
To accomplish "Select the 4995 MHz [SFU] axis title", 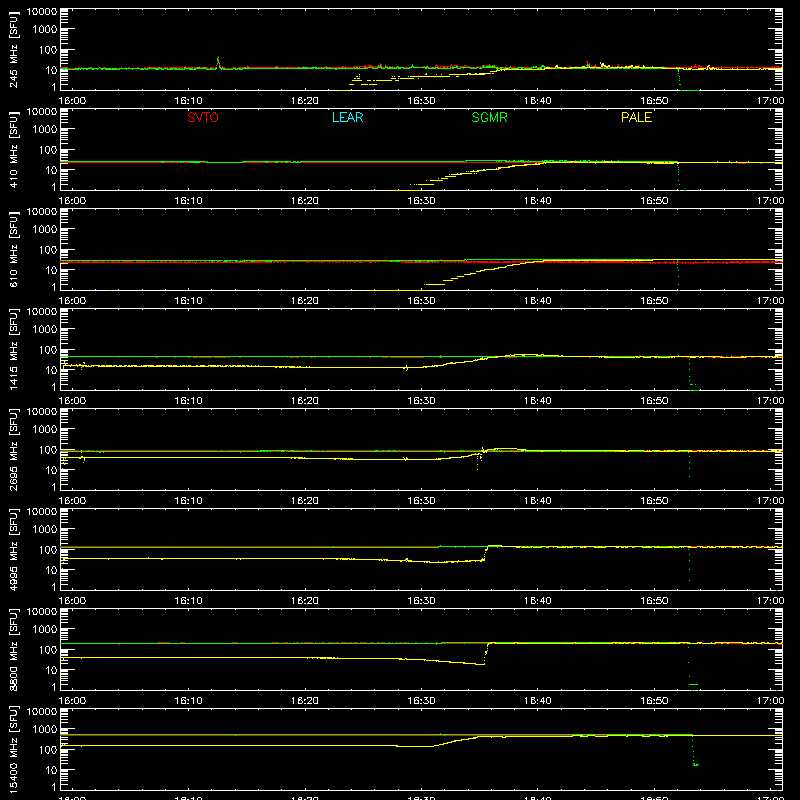I will tap(14, 550).
